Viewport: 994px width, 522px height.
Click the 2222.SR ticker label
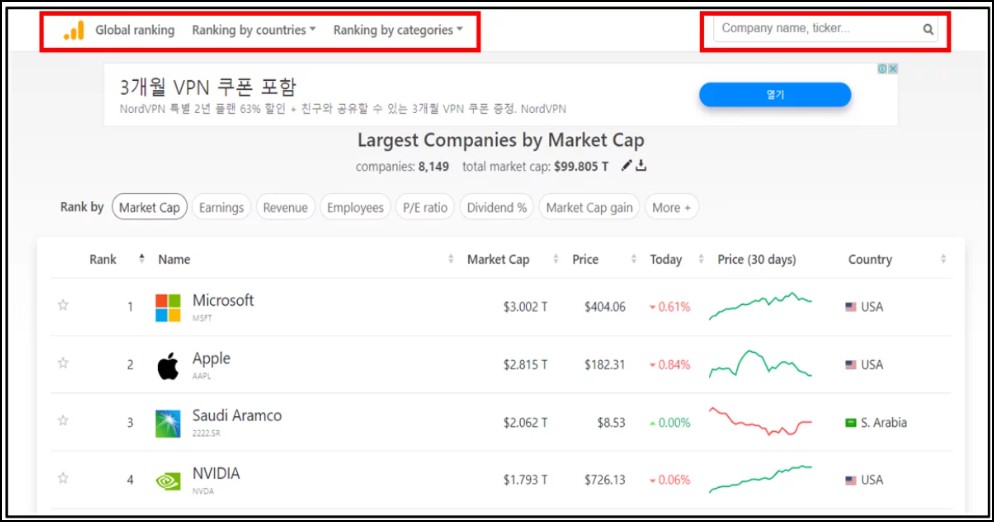coord(206,433)
